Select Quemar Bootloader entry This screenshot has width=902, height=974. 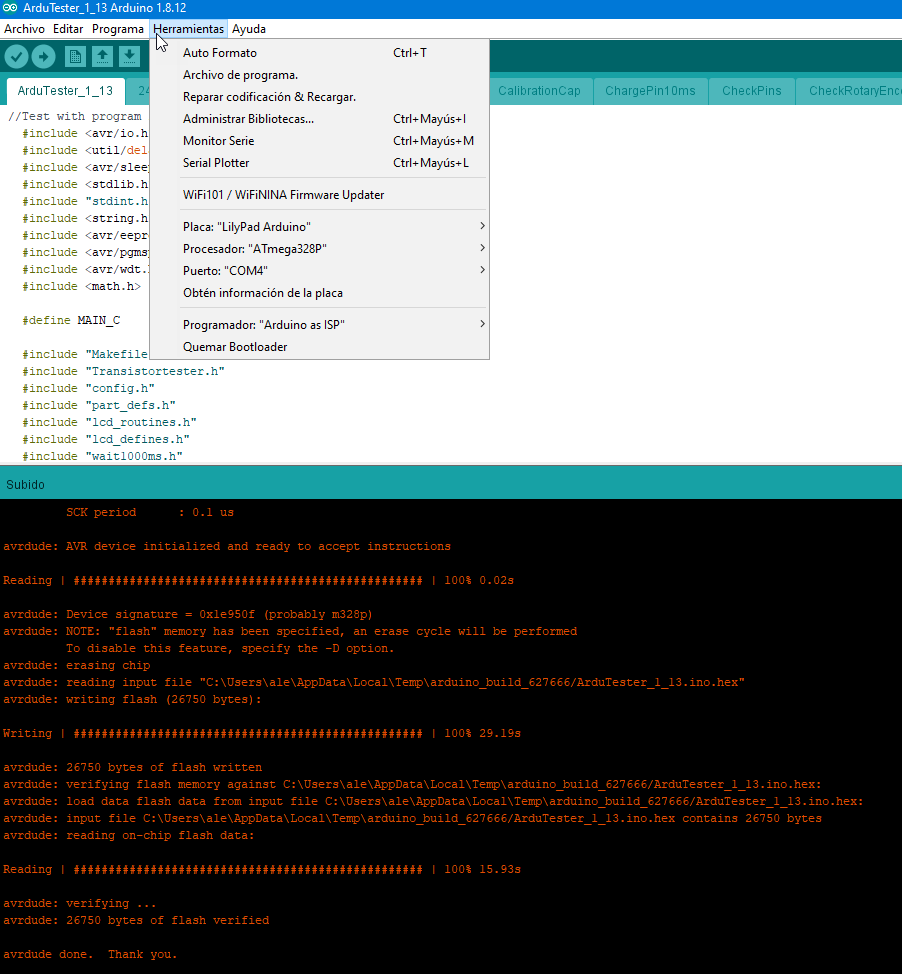tap(319, 347)
